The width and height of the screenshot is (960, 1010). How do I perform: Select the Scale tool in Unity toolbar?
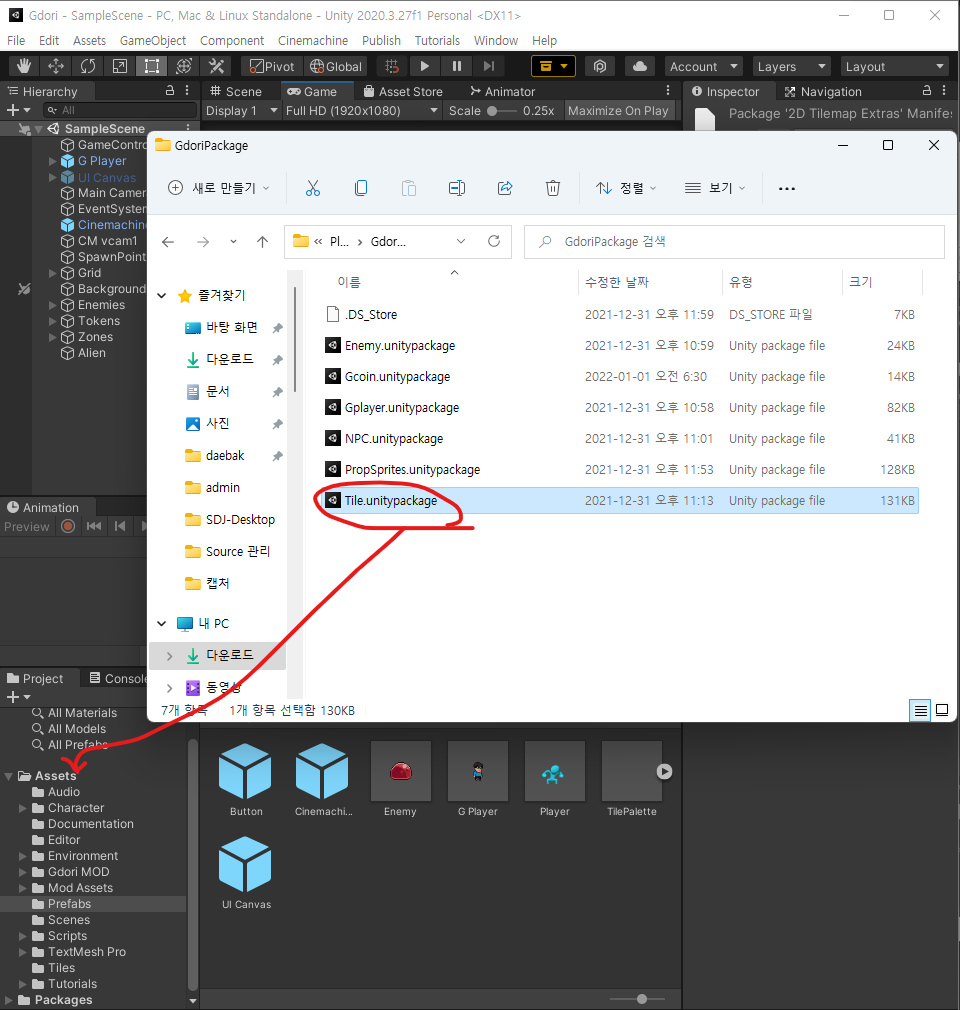(120, 66)
